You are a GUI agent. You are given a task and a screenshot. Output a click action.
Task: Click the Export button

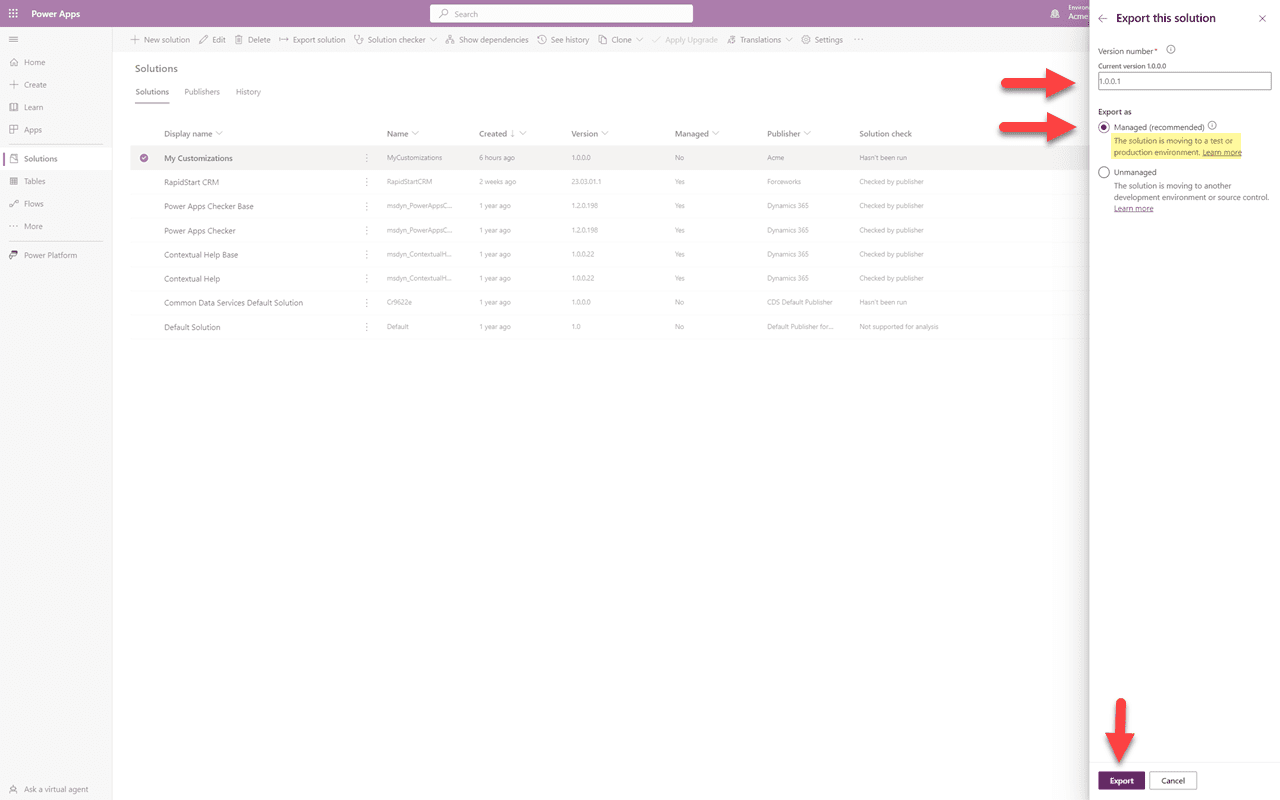pos(1121,780)
